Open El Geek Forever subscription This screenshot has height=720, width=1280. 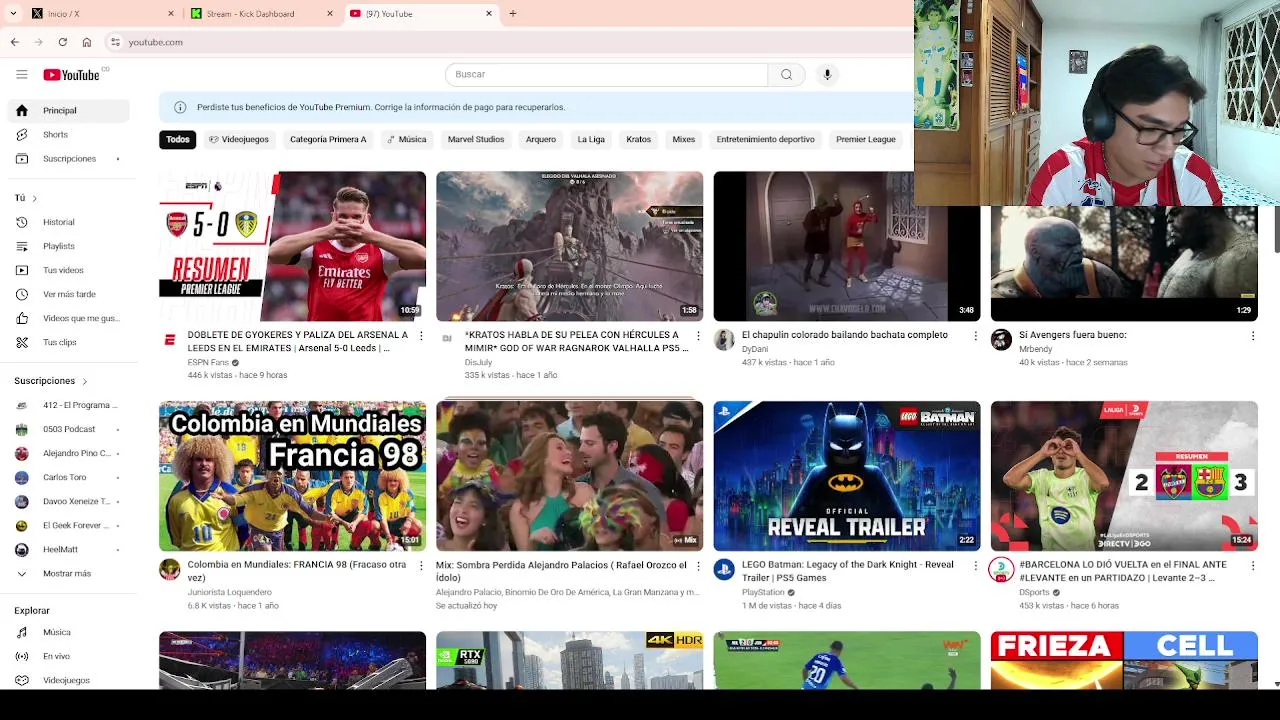pos(68,525)
